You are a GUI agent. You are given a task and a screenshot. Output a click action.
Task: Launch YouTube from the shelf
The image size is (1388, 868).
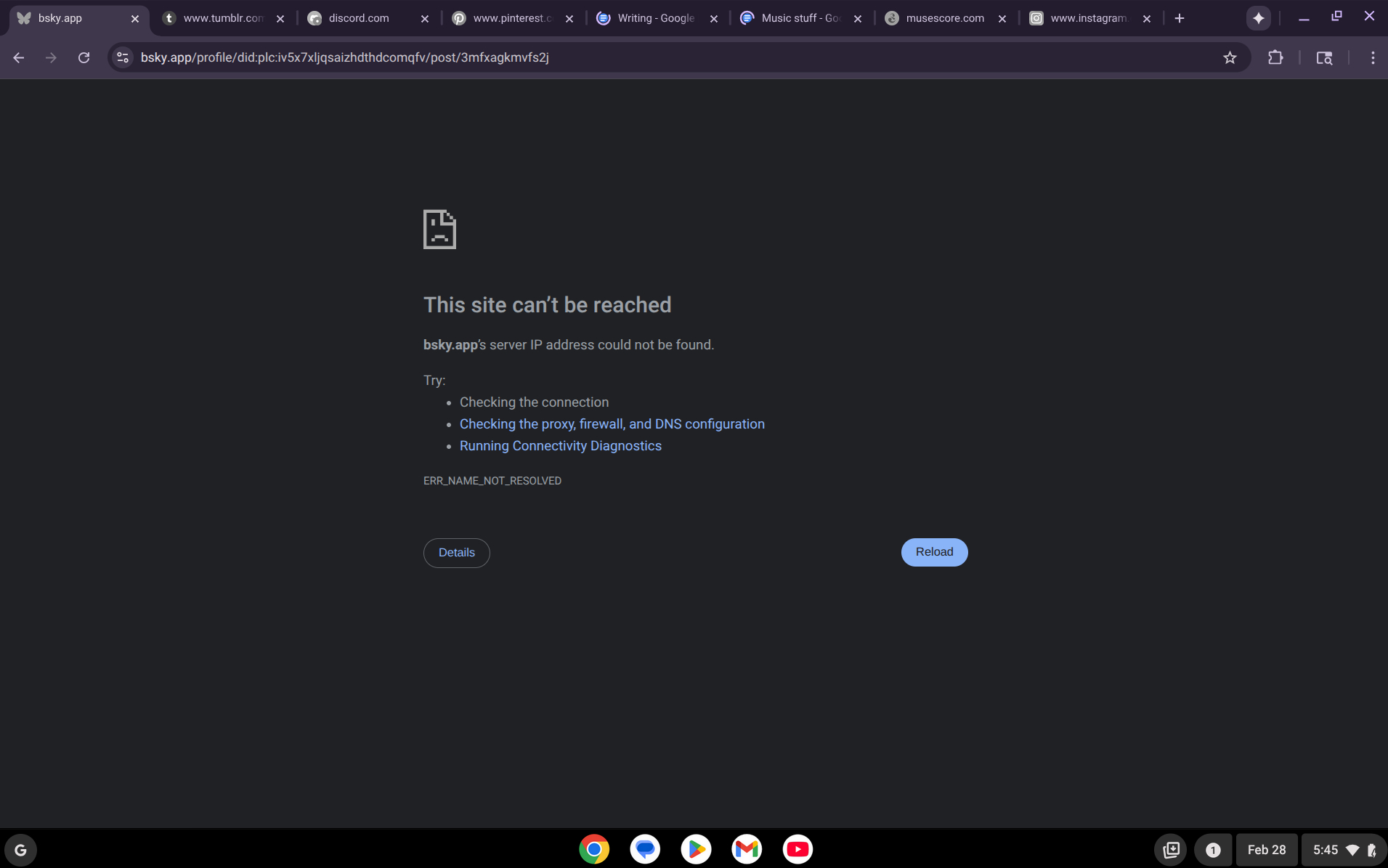(798, 849)
